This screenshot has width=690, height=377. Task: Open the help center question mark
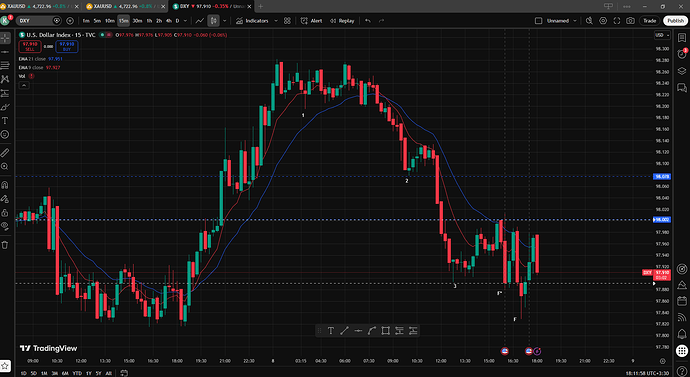[682, 372]
